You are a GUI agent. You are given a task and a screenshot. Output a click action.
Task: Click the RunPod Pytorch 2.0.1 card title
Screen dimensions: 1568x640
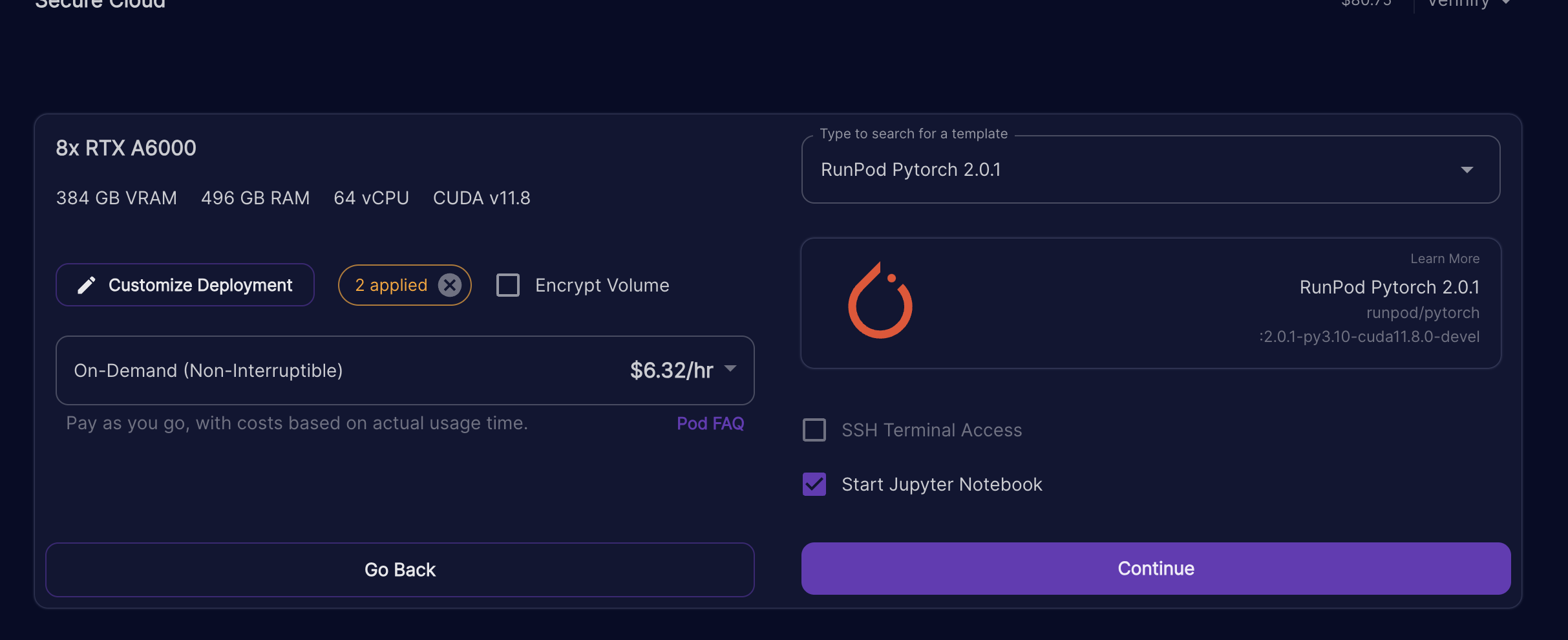(1390, 287)
